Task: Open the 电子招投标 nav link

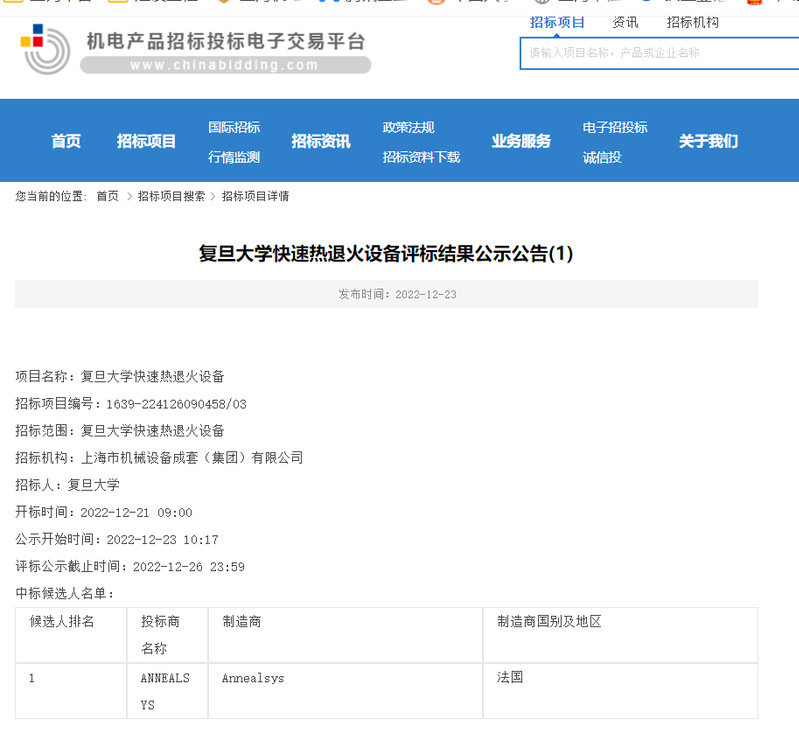Action: coord(615,127)
